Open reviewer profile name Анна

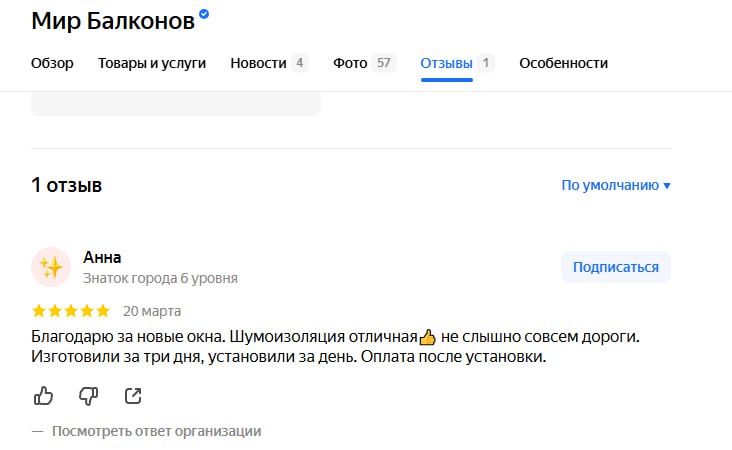click(102, 257)
